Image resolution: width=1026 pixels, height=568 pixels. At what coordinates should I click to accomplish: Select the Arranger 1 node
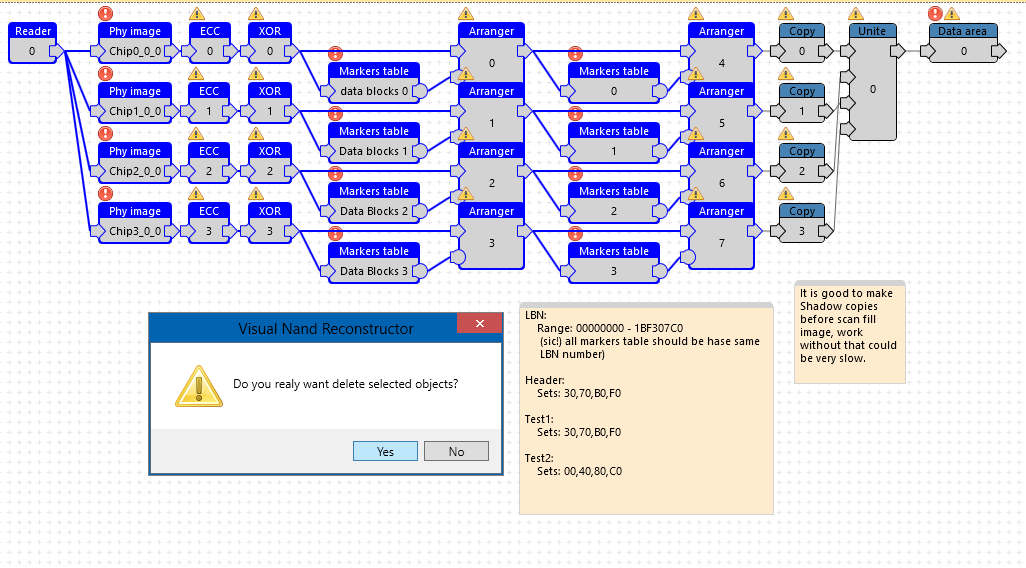point(491,113)
